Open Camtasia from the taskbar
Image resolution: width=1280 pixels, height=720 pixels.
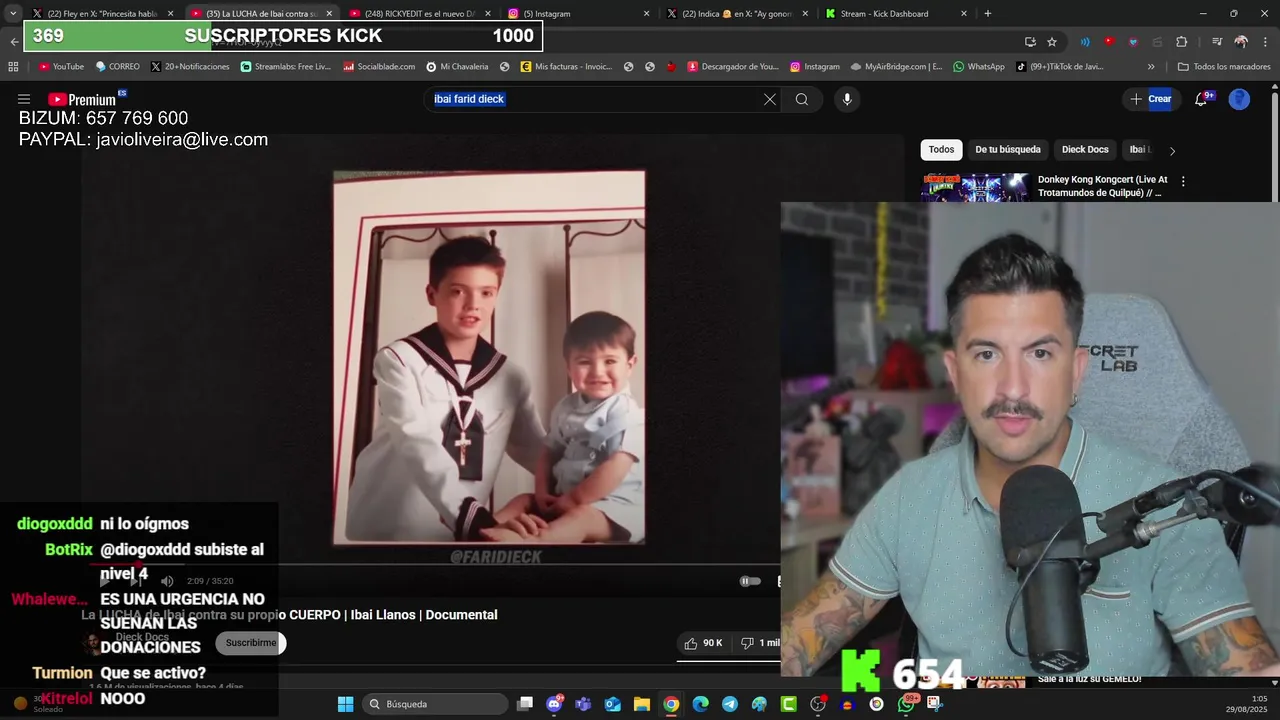pyautogui.click(x=789, y=704)
